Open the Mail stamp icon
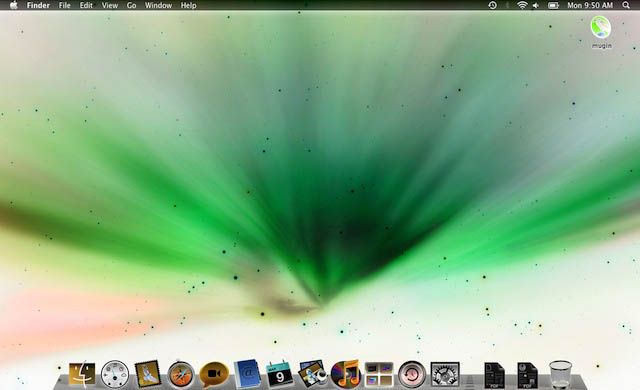The height and width of the screenshot is (390, 640). [148, 373]
